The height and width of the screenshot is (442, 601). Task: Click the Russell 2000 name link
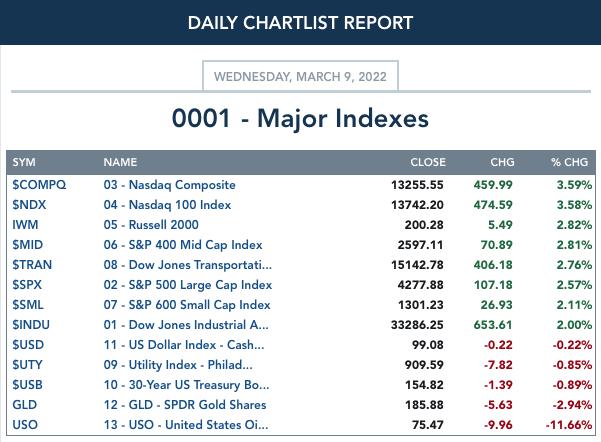coord(151,225)
